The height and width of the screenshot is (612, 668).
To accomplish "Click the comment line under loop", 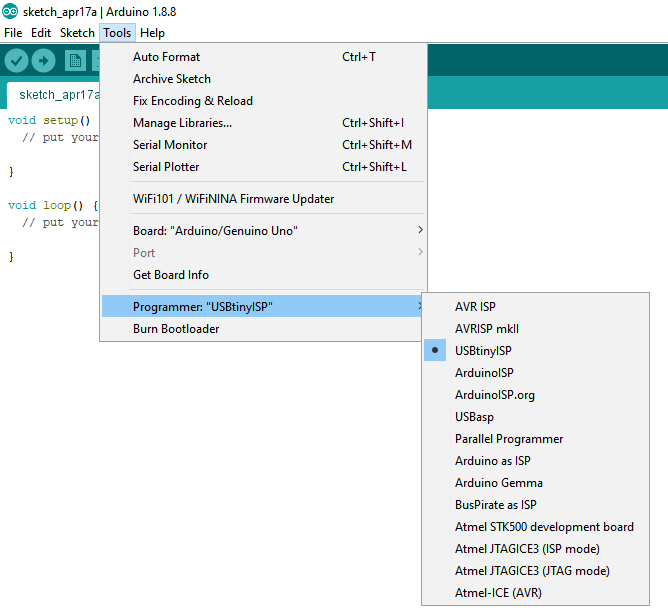I will coord(60,223).
